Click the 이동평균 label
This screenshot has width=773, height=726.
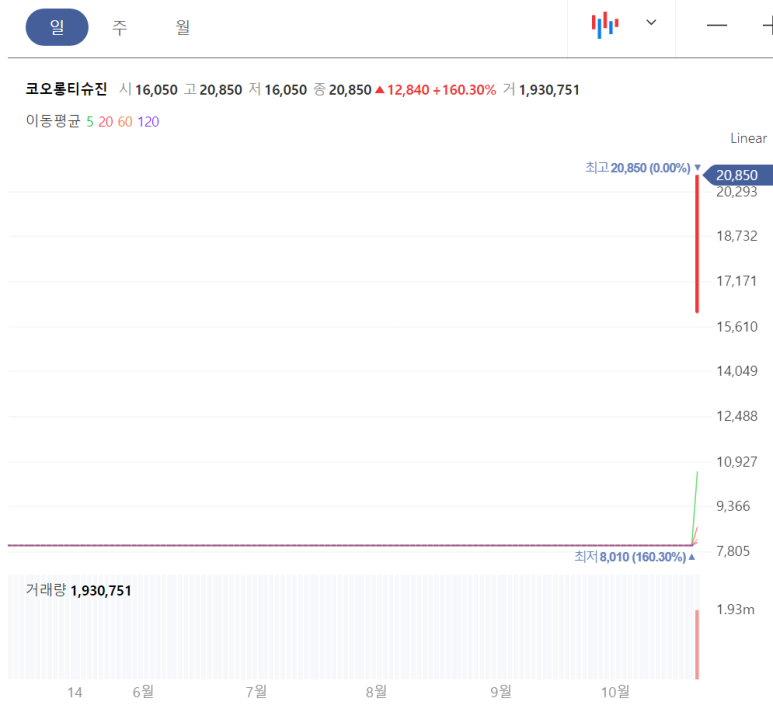point(53,121)
